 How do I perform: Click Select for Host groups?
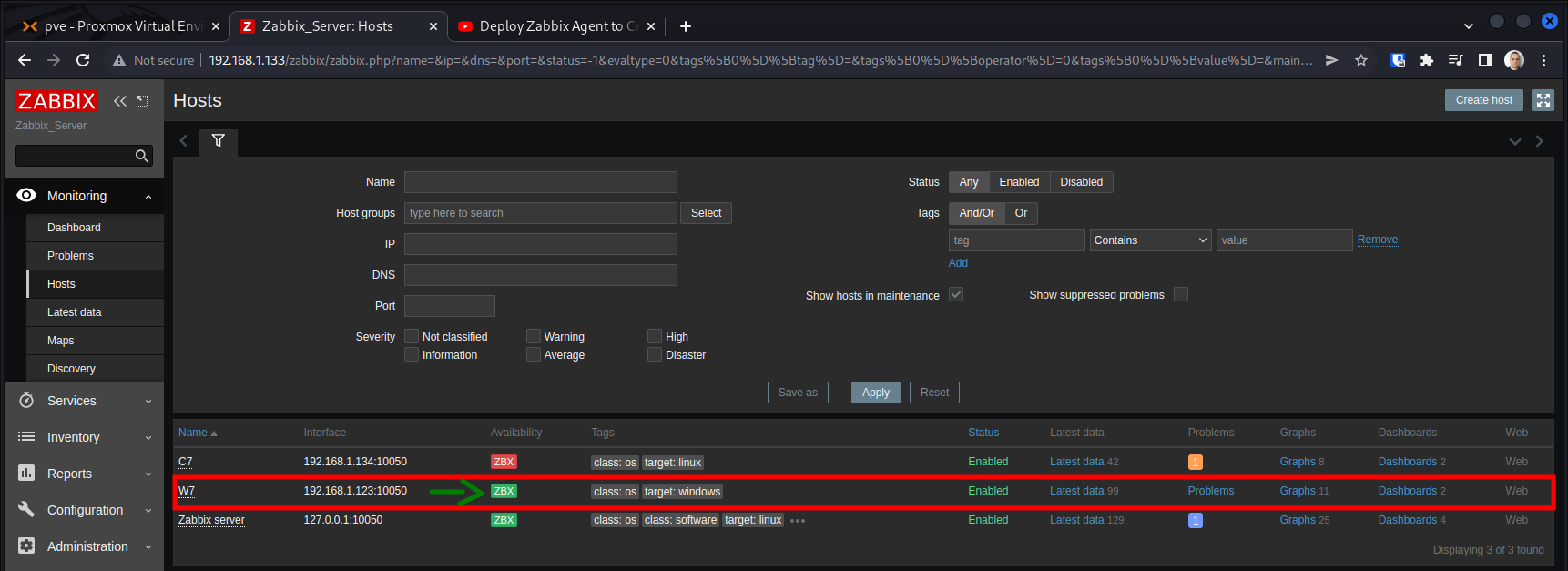706,213
